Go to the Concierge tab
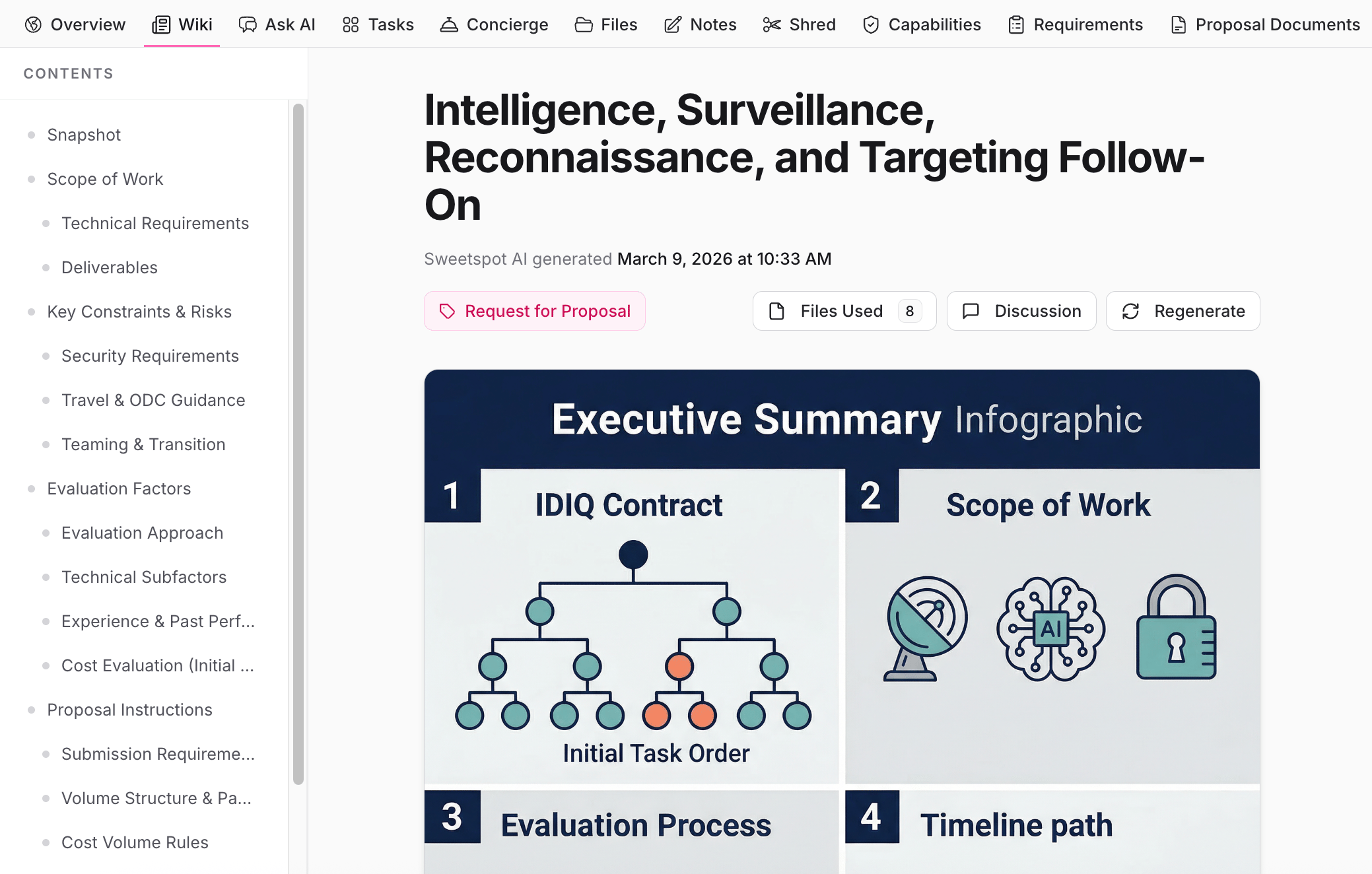 tap(495, 24)
